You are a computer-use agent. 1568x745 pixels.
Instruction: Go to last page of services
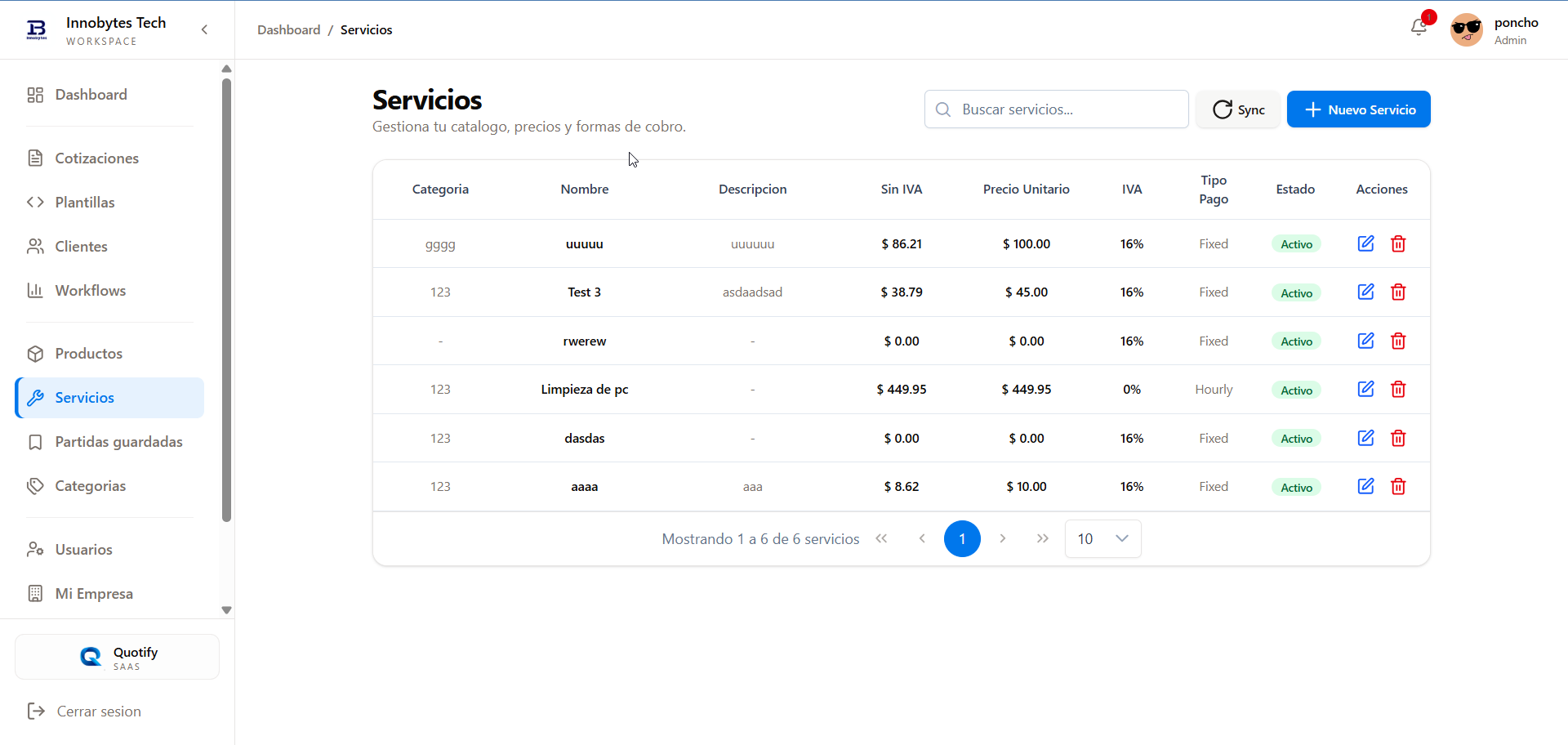pyautogui.click(x=1043, y=538)
